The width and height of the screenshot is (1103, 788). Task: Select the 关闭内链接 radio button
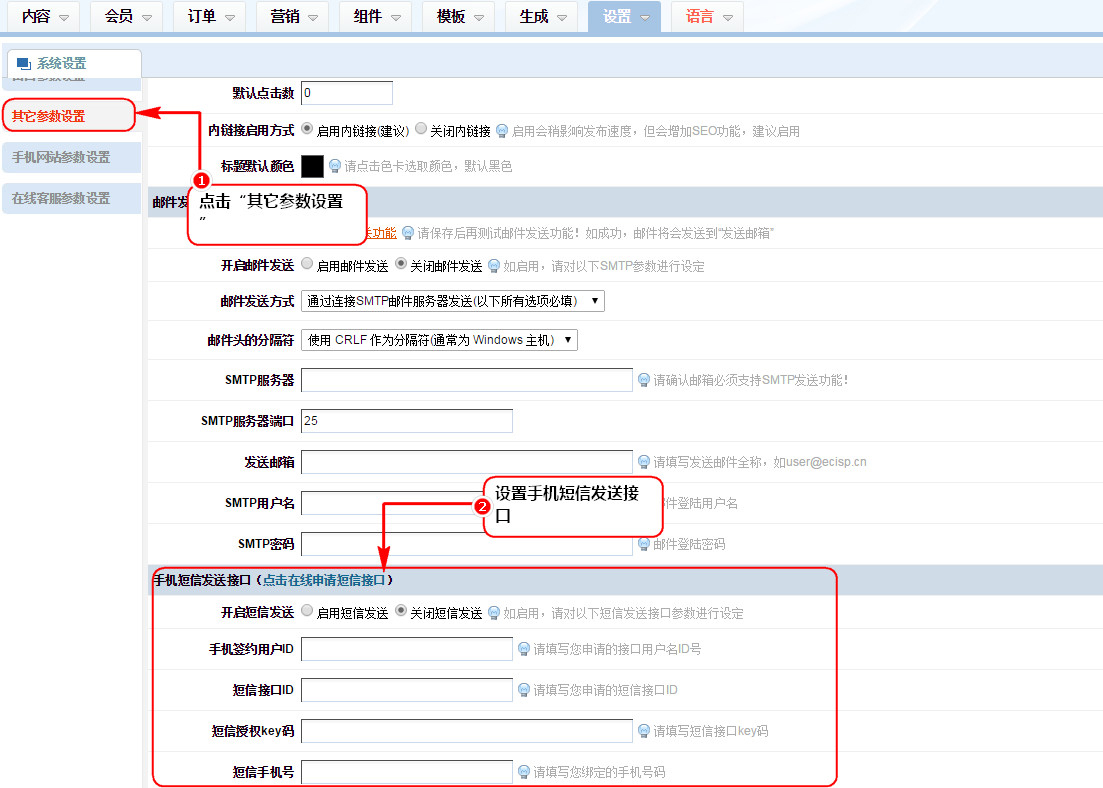[421, 129]
